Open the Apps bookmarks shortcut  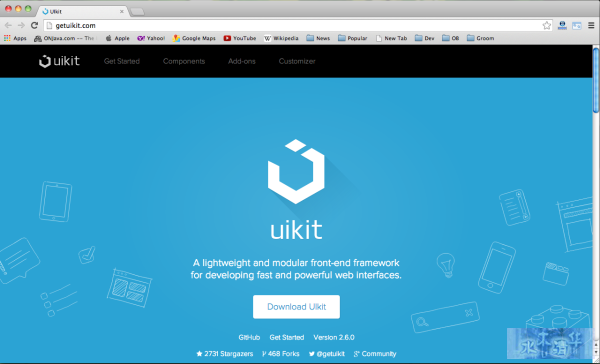pos(15,38)
